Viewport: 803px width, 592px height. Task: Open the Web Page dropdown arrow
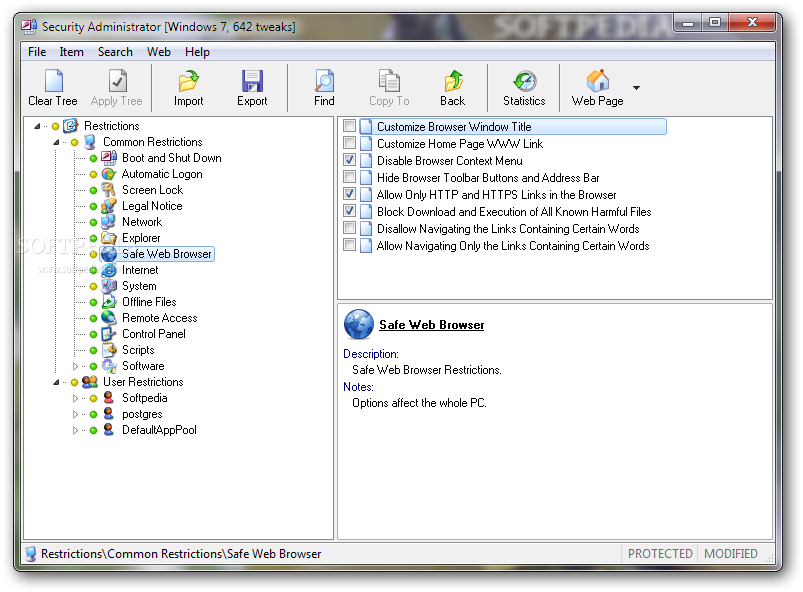click(636, 88)
